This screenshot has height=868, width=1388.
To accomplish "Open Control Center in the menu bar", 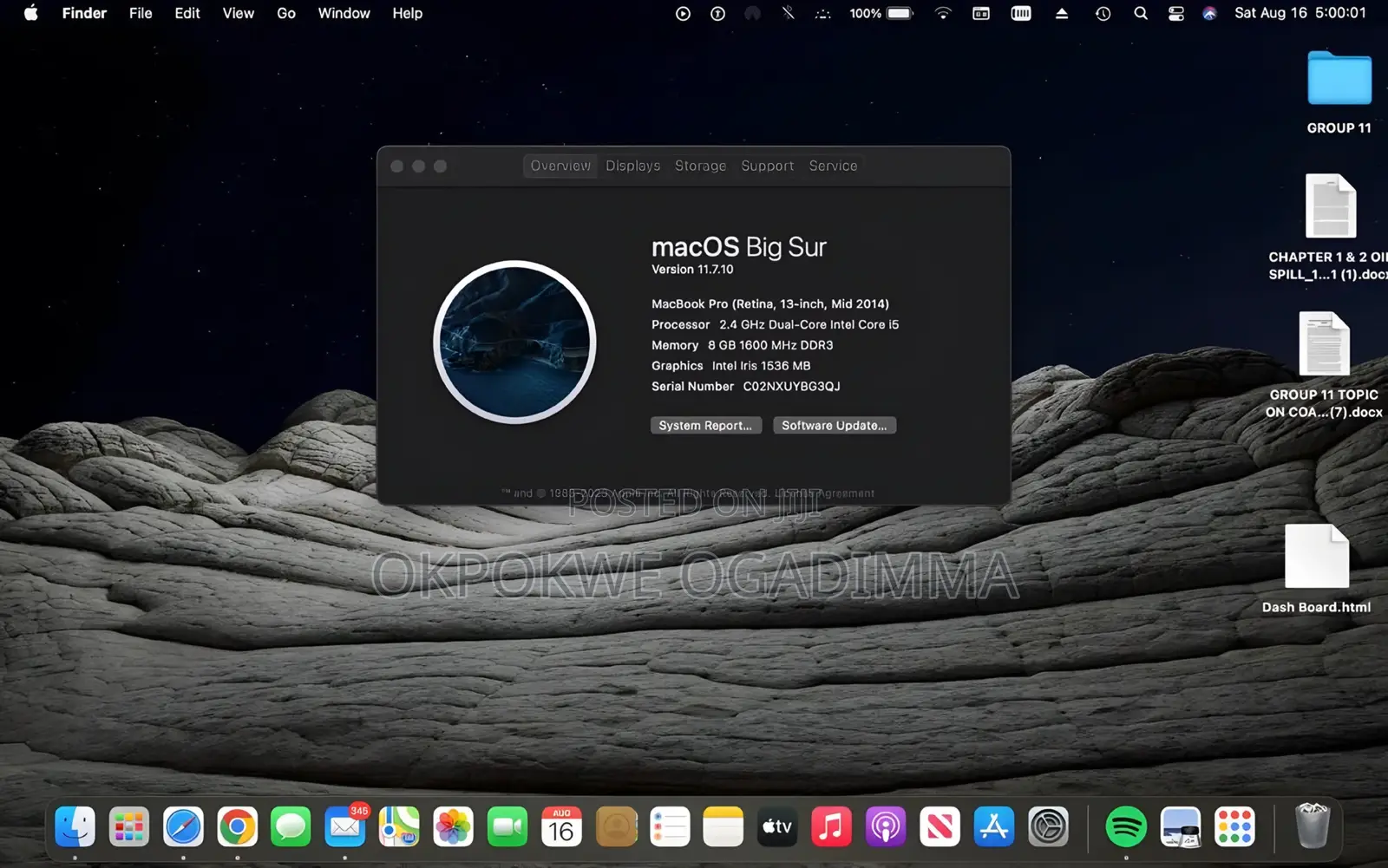I will (x=1176, y=13).
